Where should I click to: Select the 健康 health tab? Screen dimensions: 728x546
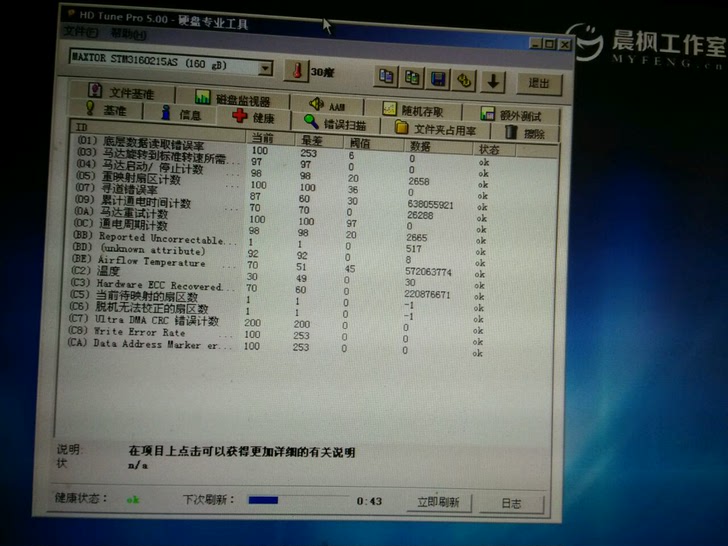click(x=254, y=117)
